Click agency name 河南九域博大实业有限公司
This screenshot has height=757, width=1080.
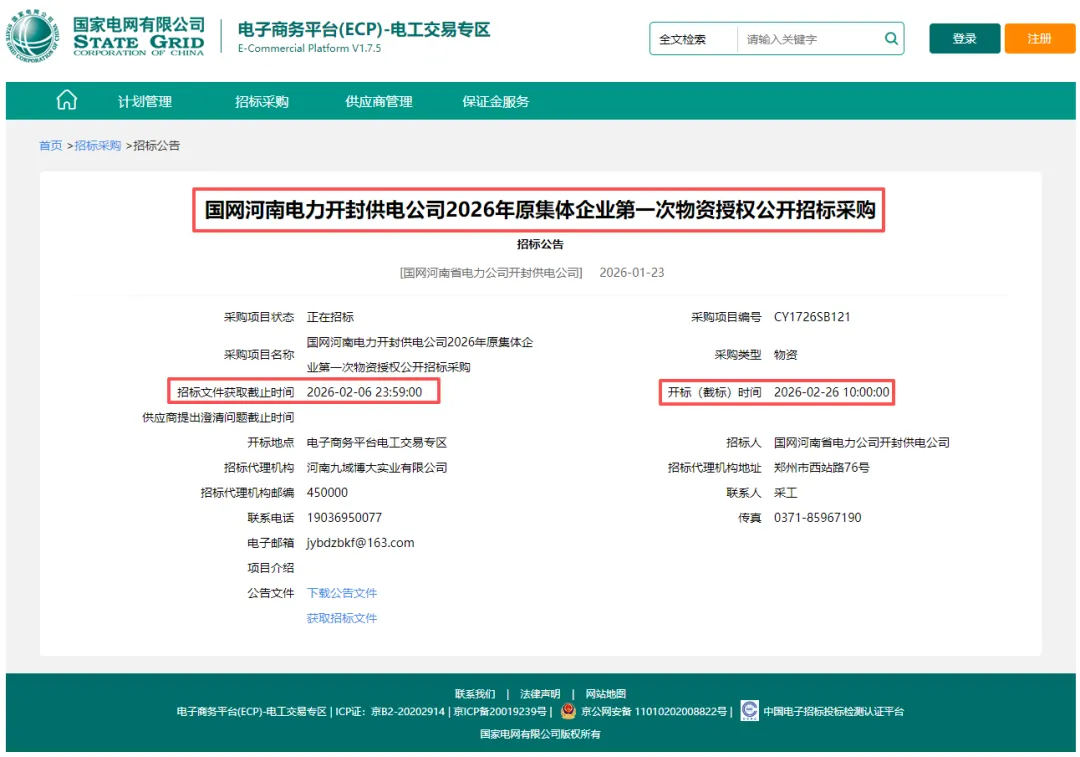(x=377, y=468)
